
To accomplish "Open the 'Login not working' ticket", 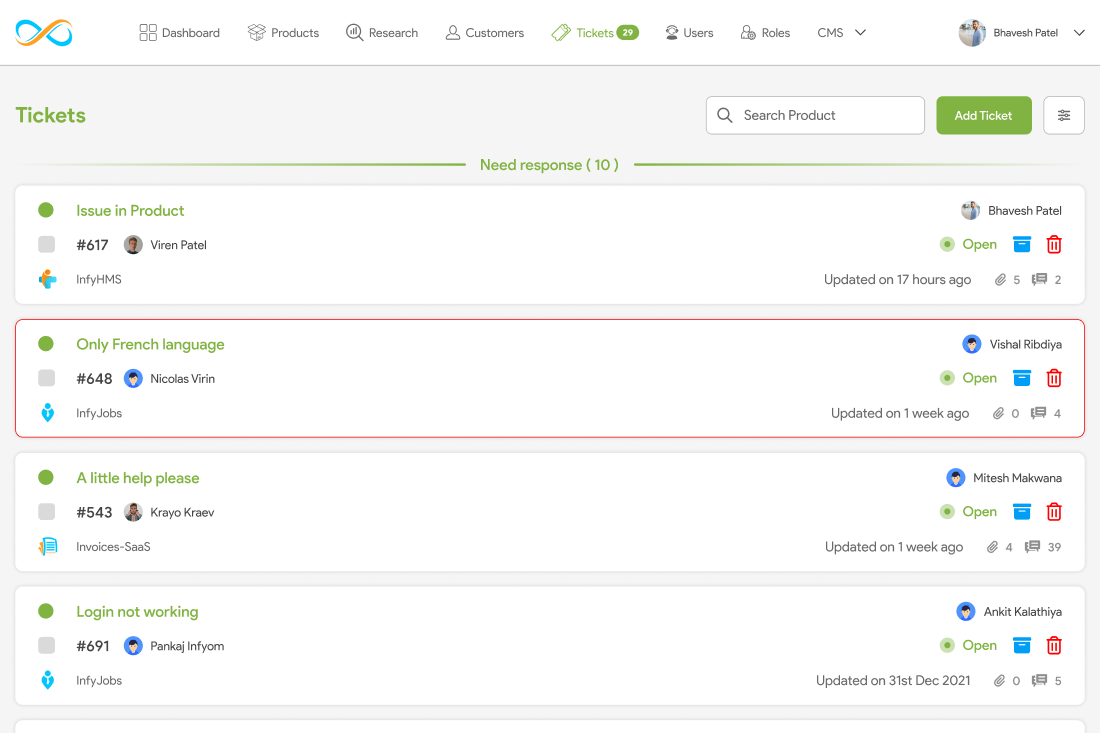I will [x=137, y=612].
